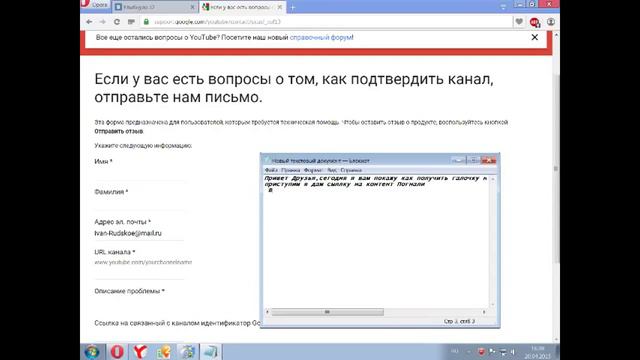
Task: Minimize the Notepad window
Action: [x=458, y=160]
